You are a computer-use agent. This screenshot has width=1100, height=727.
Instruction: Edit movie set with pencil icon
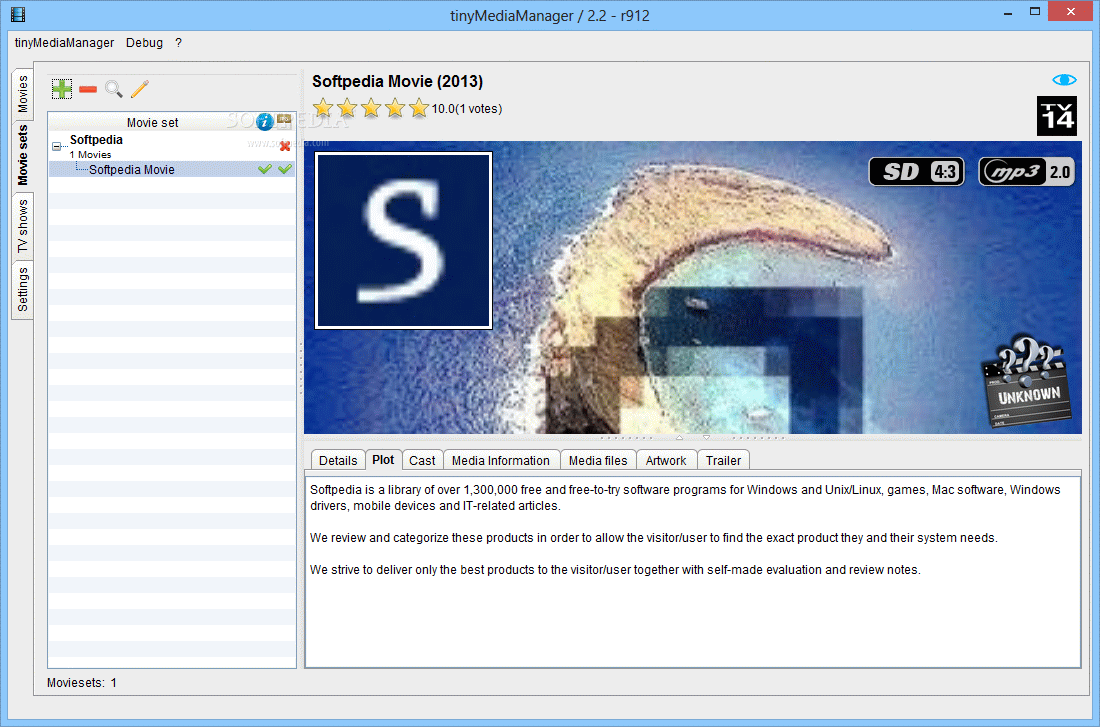140,89
